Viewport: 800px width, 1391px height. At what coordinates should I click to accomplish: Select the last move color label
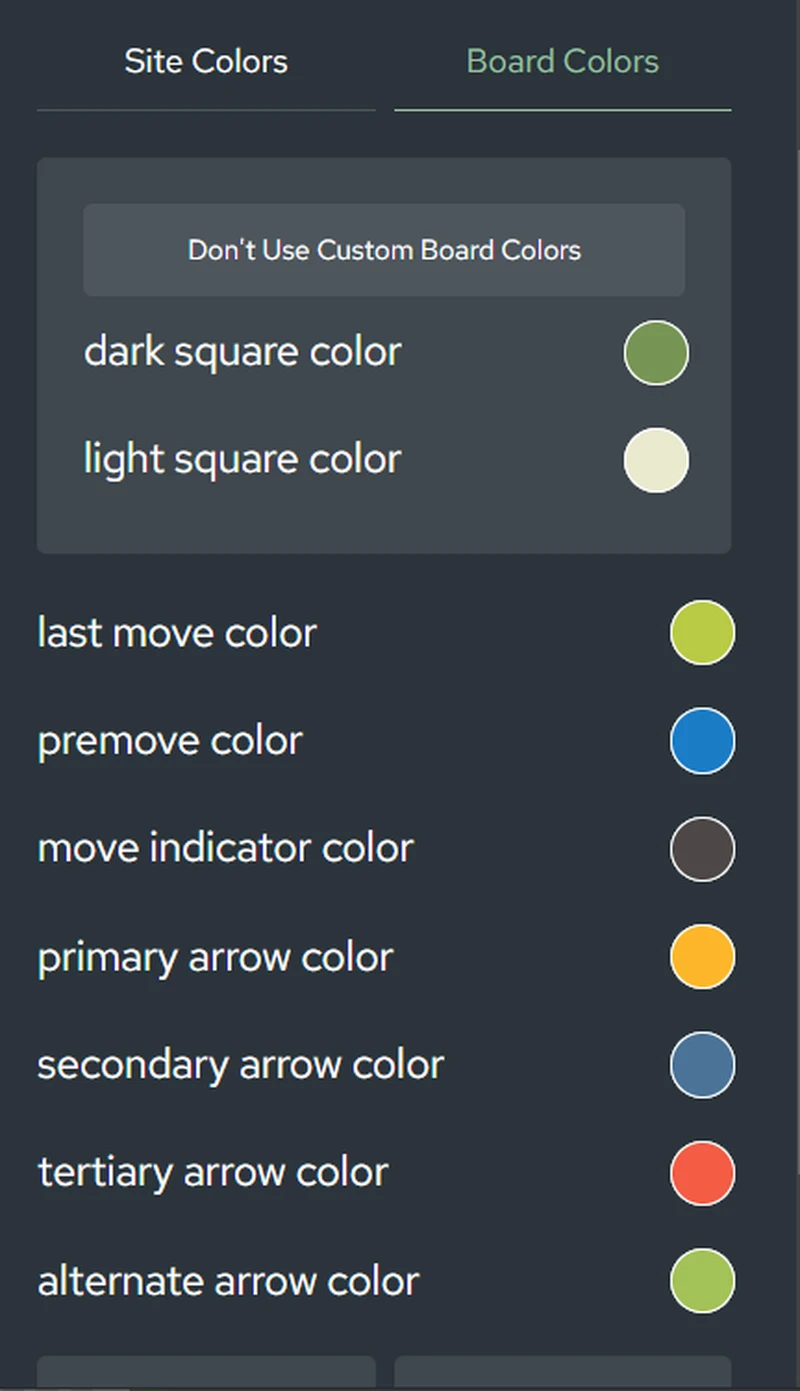[x=175, y=632]
